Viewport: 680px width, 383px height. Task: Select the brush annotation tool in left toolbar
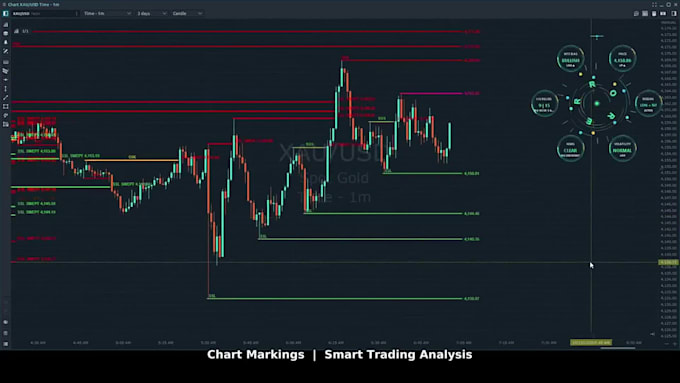coord(6,115)
